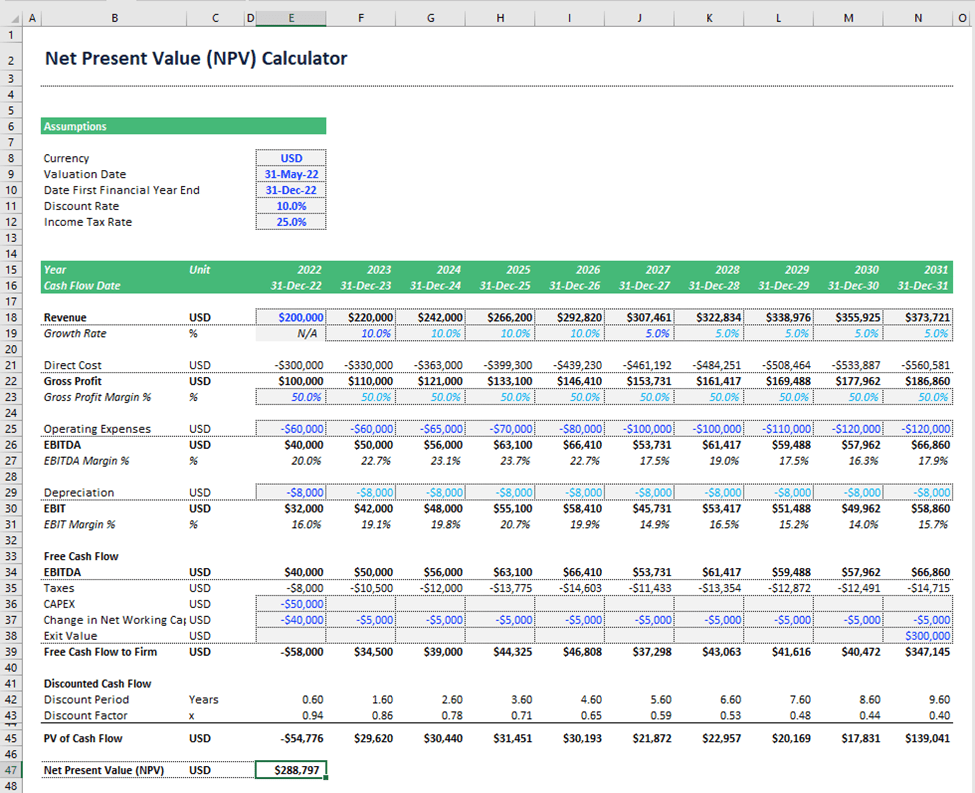Click the Currency input cell USD
The height and width of the screenshot is (793, 975).
290,158
